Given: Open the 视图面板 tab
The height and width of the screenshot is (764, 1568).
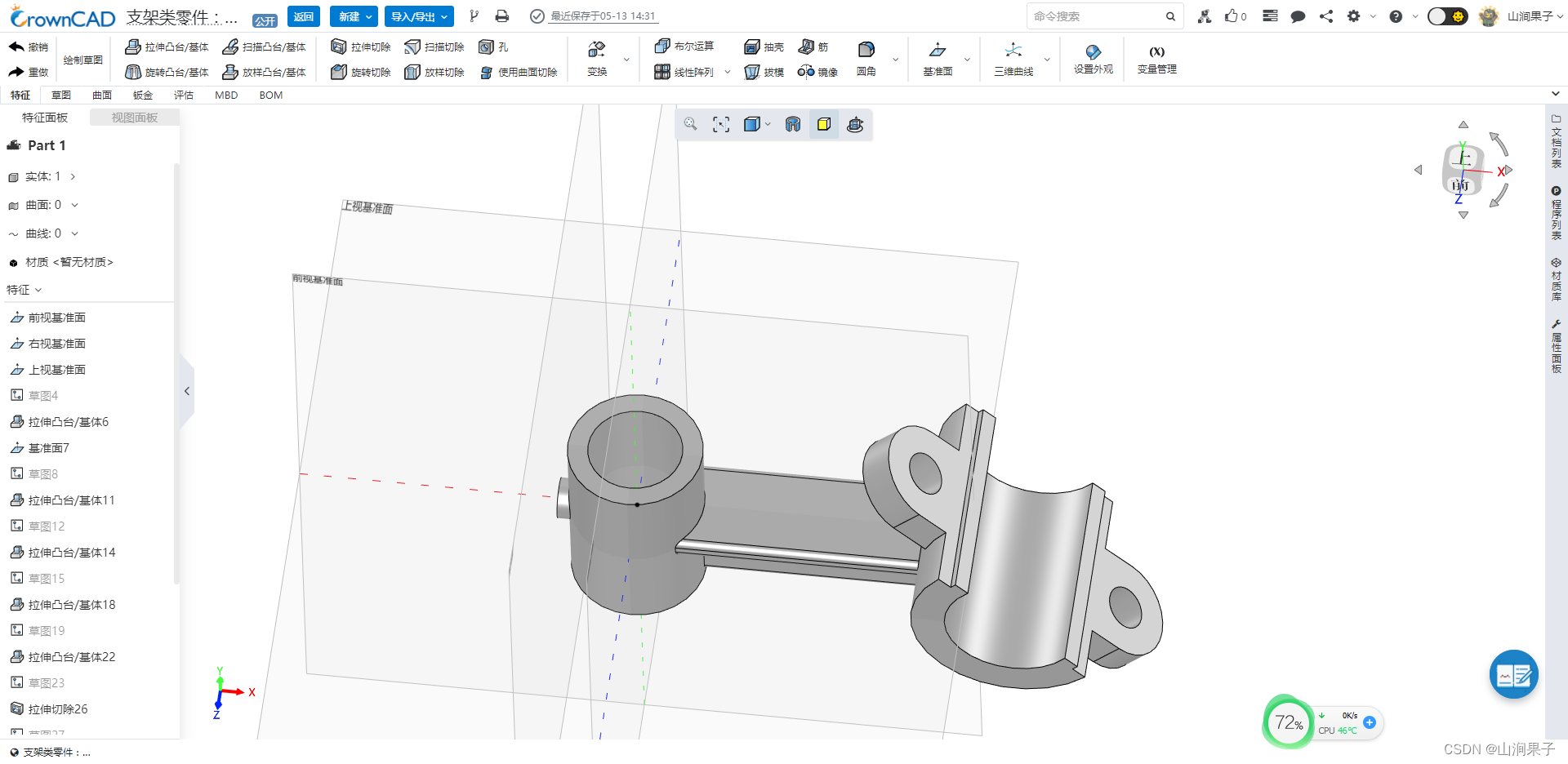Looking at the screenshot, I should click(135, 118).
